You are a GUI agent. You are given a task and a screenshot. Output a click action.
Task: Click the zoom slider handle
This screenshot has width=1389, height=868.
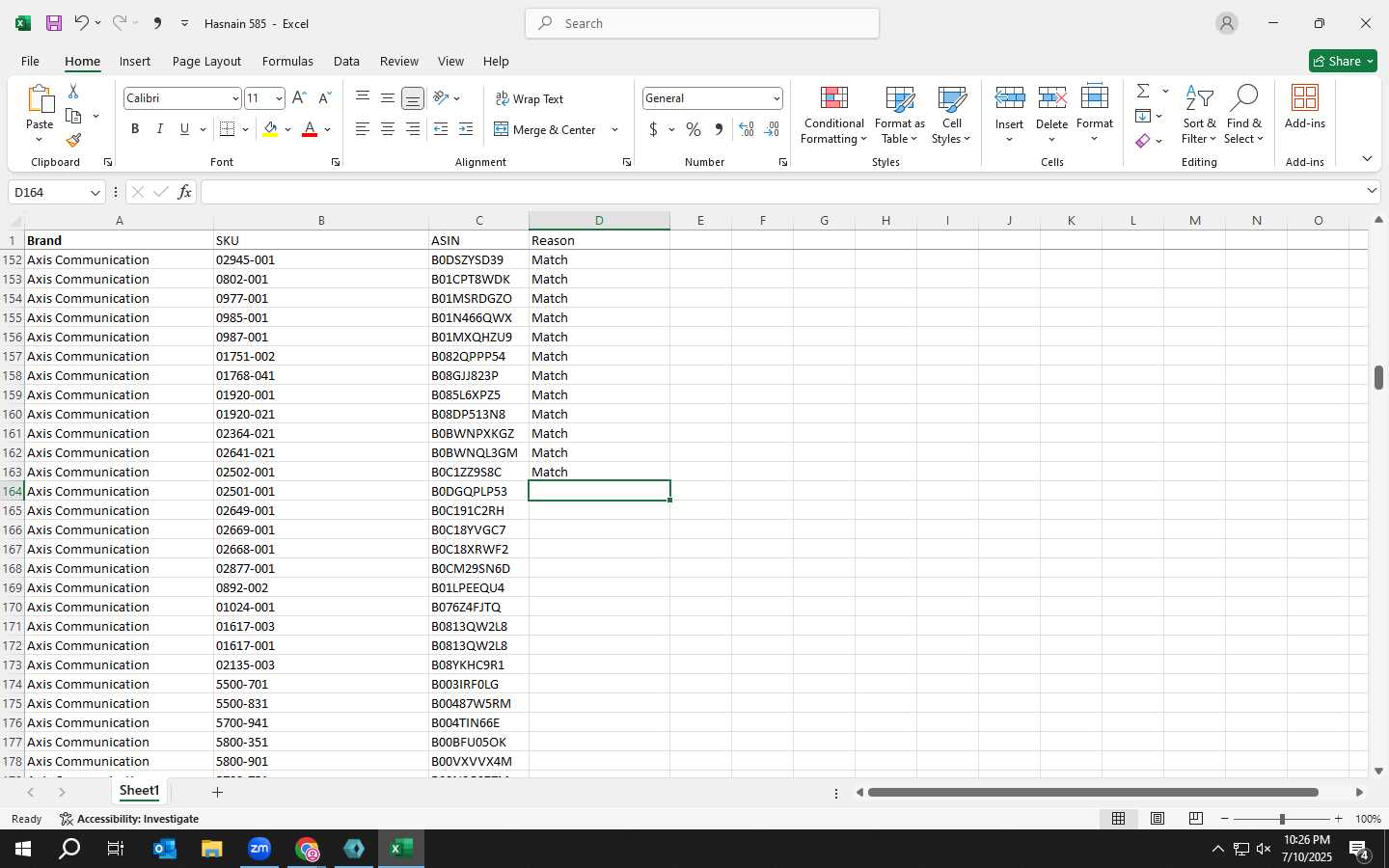tap(1282, 819)
